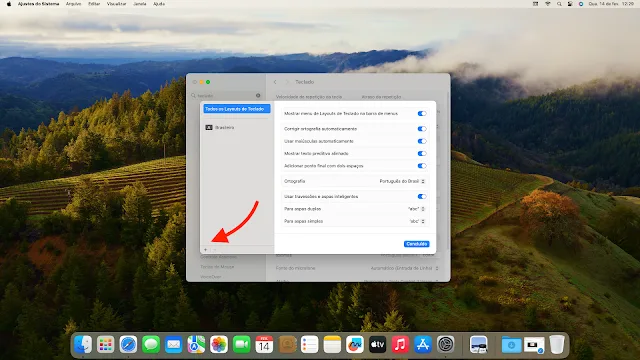Open Downloads folder in the Dock

pyautogui.click(x=511, y=345)
